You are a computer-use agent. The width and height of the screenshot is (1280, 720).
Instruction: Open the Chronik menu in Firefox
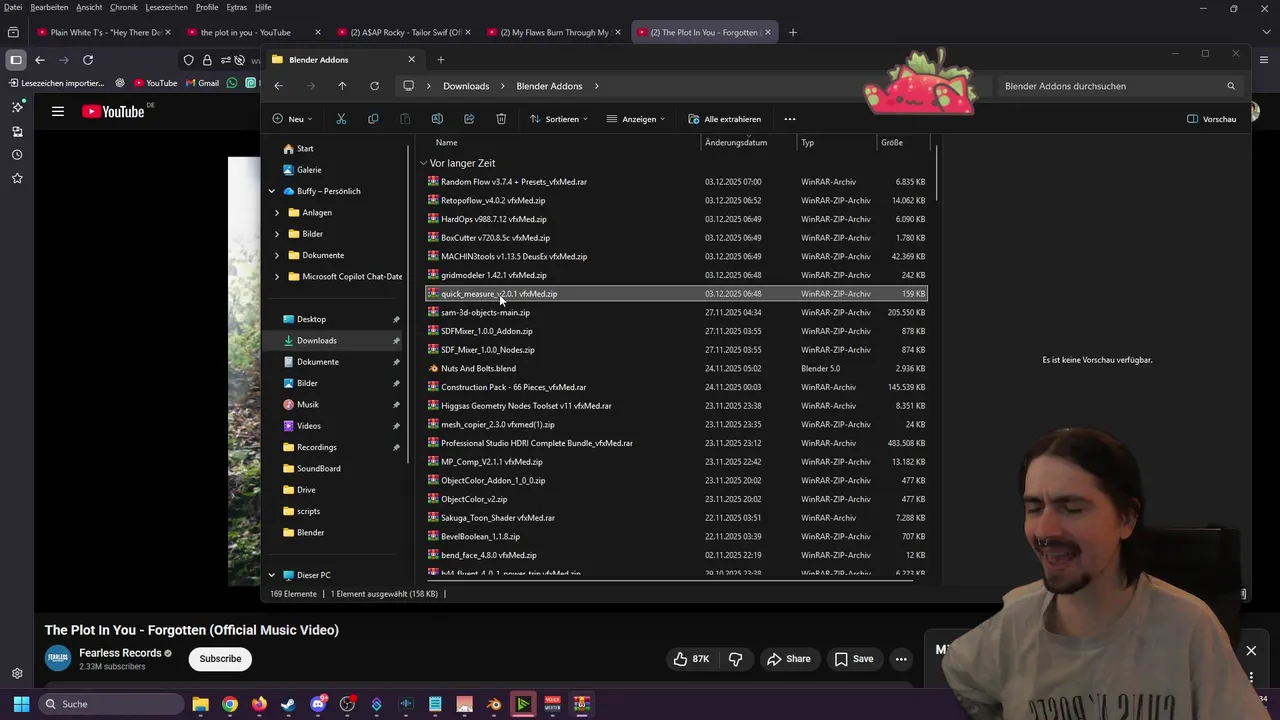click(124, 7)
